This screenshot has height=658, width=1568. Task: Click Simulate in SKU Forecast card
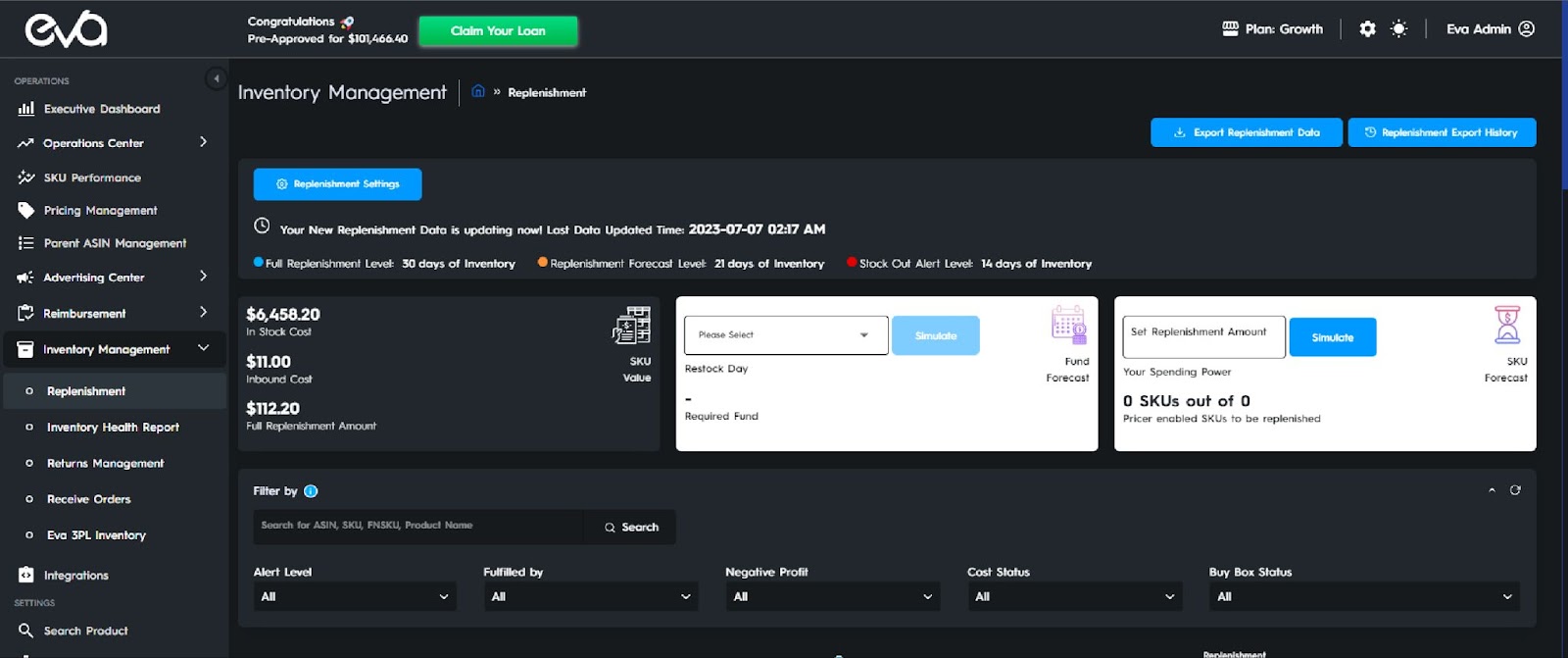pos(1333,337)
